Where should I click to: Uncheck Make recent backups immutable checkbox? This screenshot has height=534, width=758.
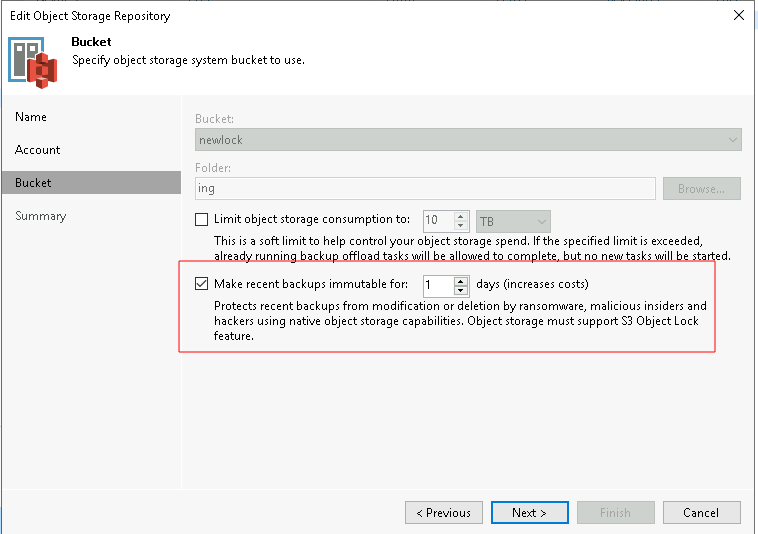coord(202,284)
